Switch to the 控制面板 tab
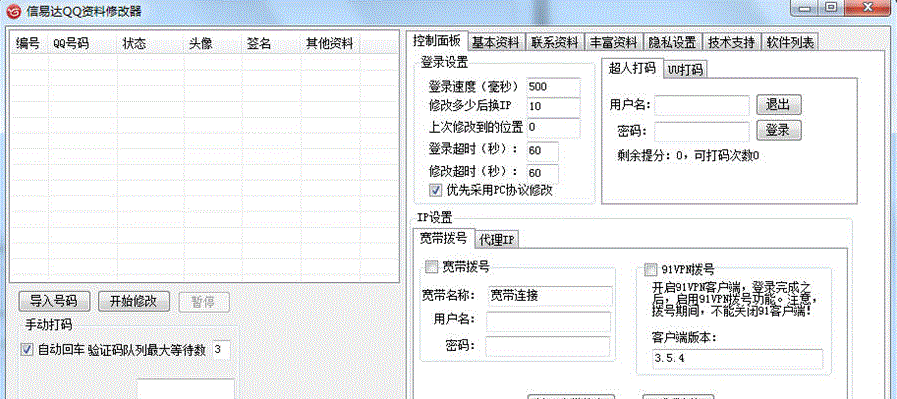 coord(438,41)
